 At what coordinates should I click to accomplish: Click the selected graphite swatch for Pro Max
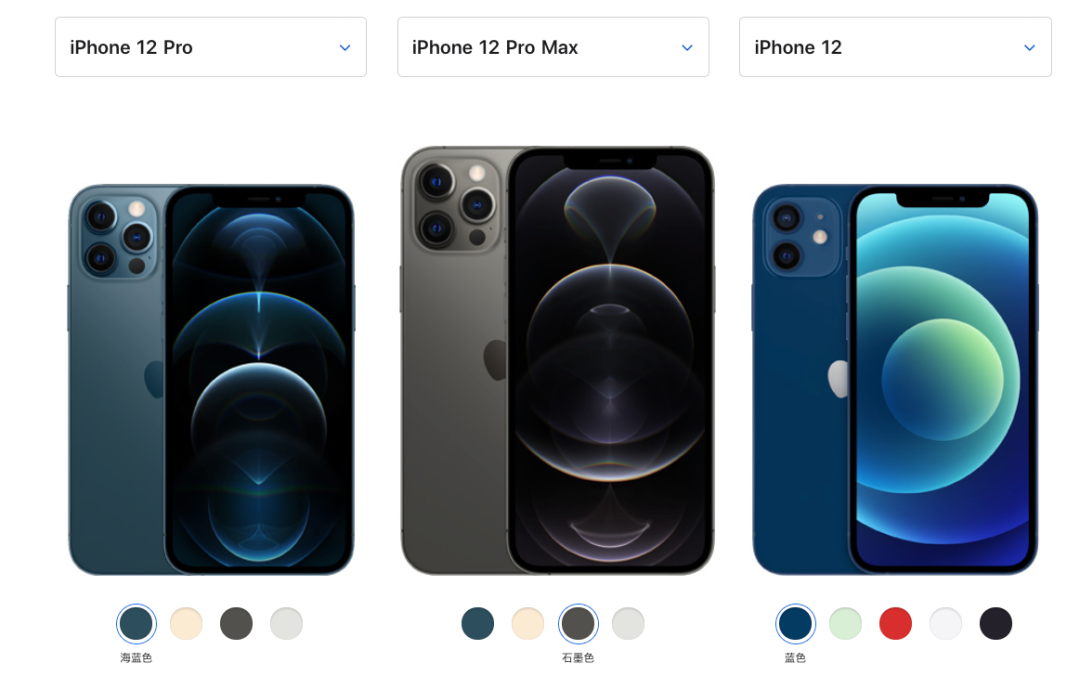pyautogui.click(x=578, y=624)
